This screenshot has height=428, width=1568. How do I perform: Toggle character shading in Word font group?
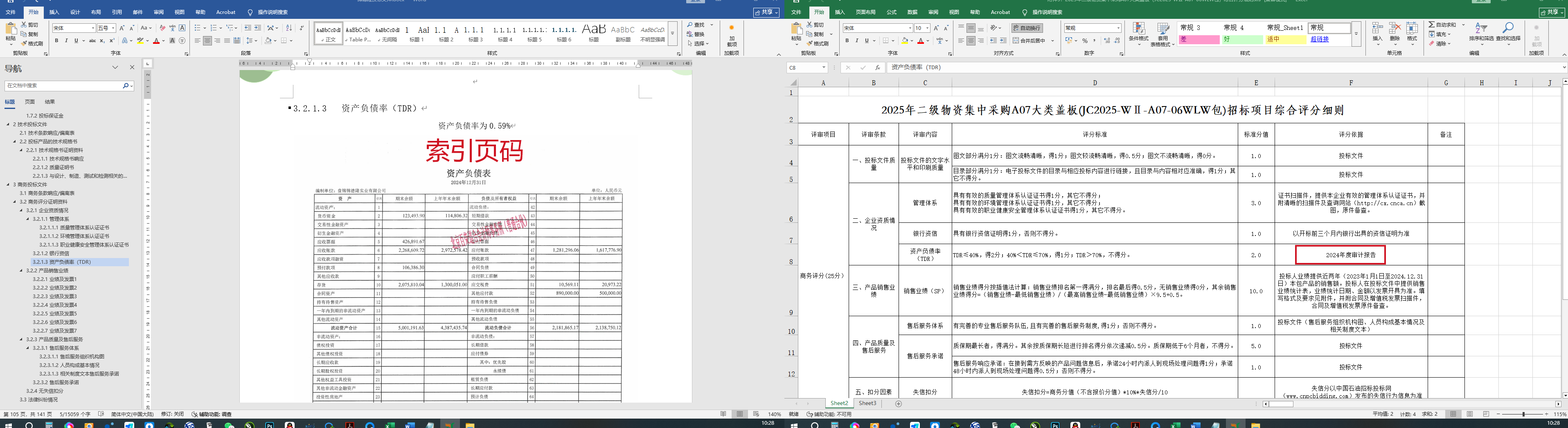point(172,41)
